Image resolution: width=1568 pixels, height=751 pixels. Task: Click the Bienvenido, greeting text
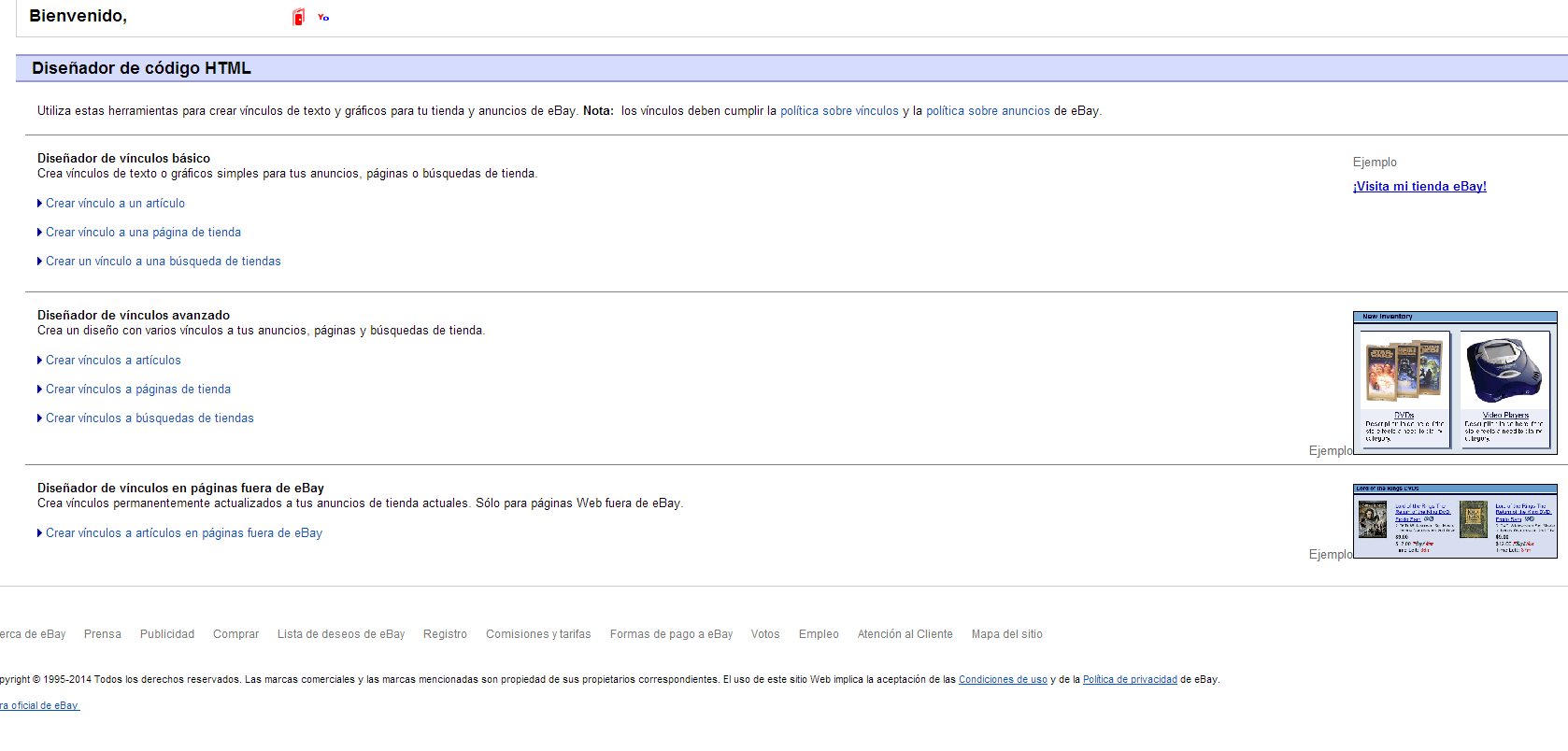(x=78, y=16)
